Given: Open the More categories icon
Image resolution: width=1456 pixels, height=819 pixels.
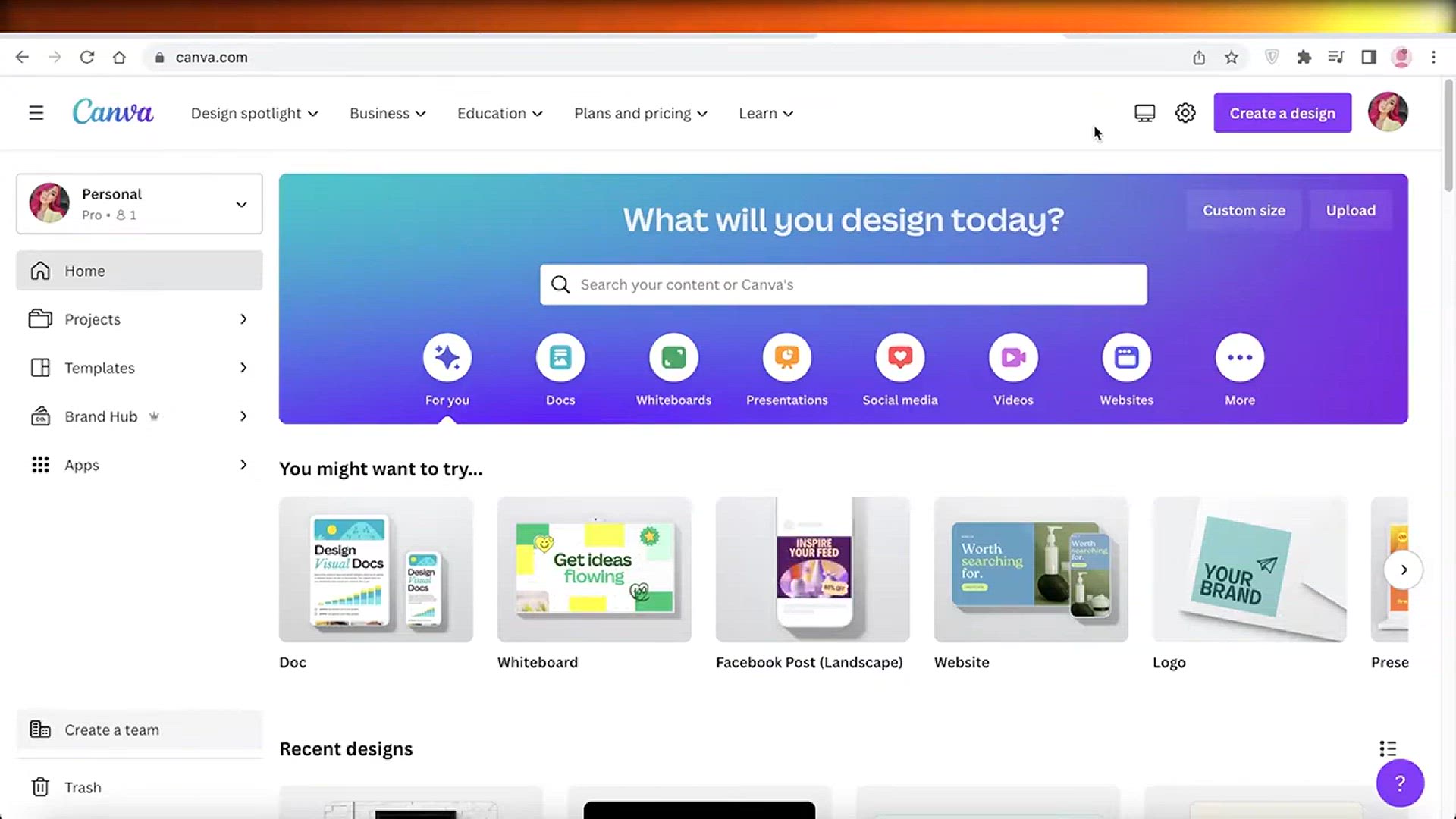Looking at the screenshot, I should (1240, 357).
